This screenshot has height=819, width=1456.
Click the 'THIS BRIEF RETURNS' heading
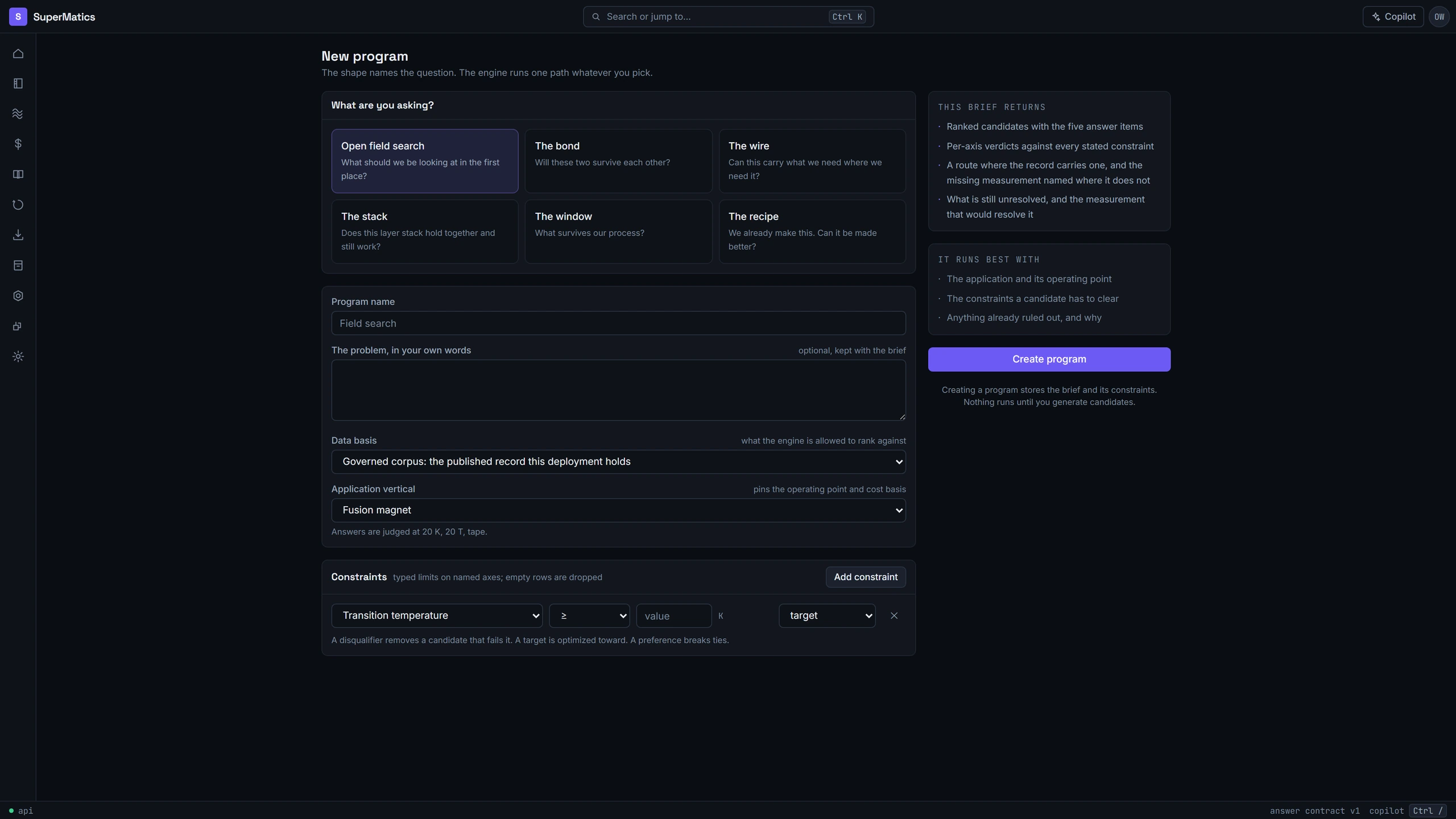(x=991, y=107)
